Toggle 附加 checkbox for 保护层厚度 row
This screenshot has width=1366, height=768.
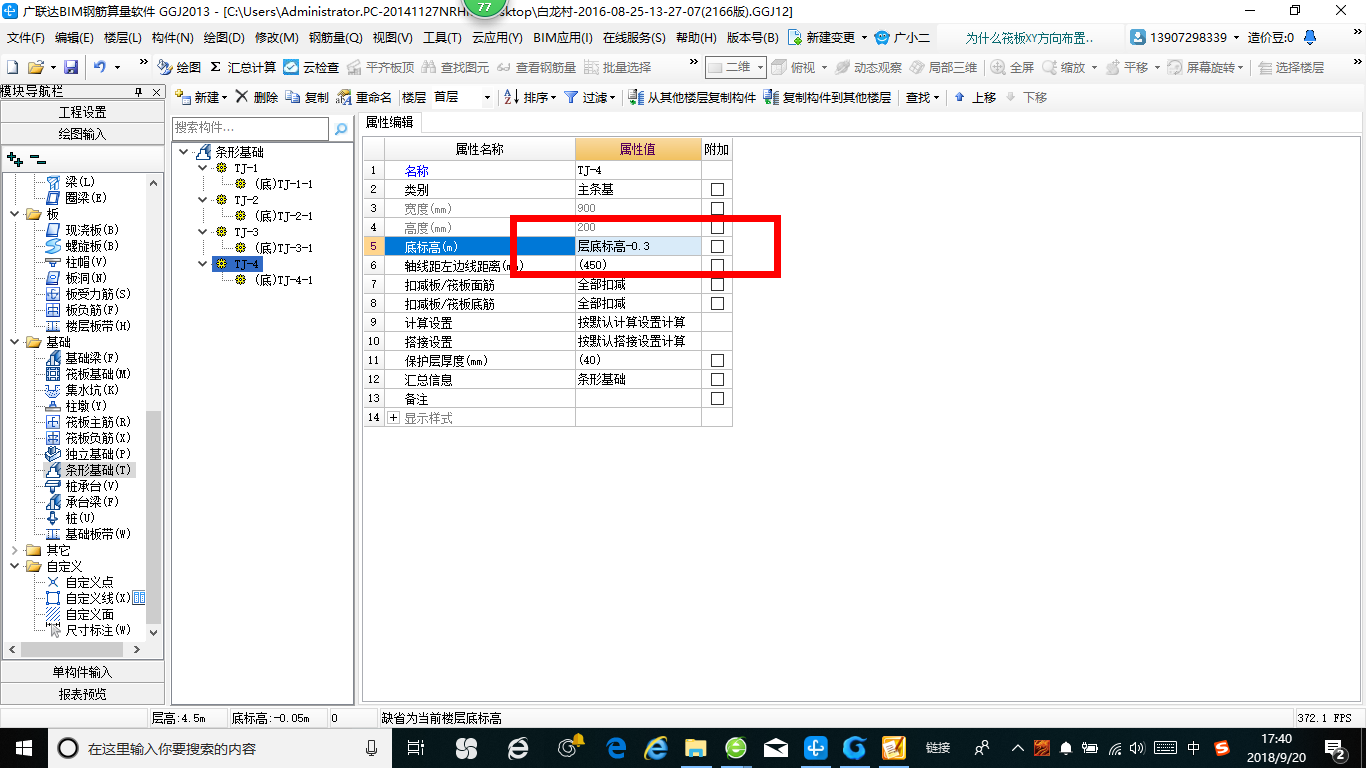point(717,361)
